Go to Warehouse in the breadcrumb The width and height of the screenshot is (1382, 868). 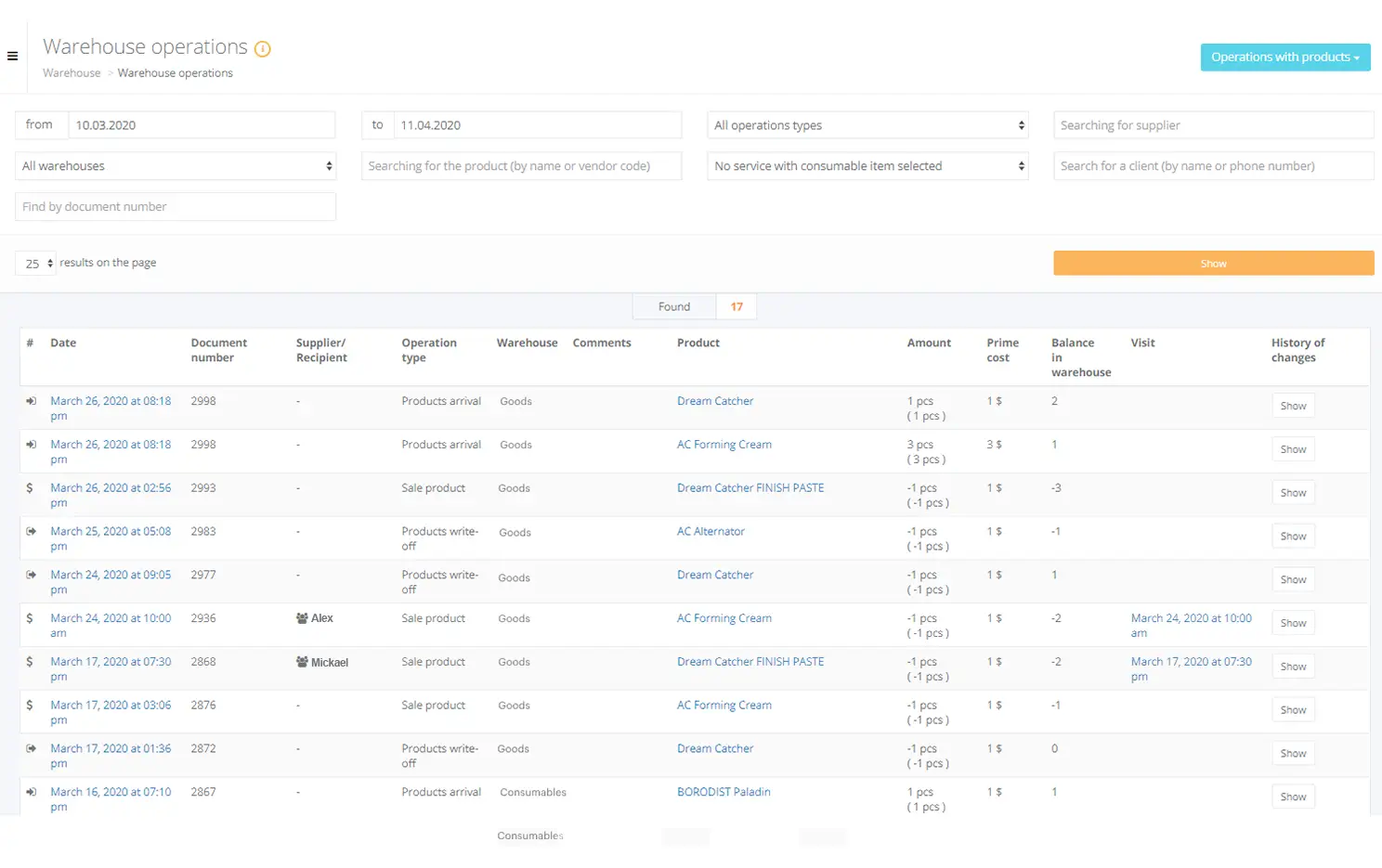point(72,73)
